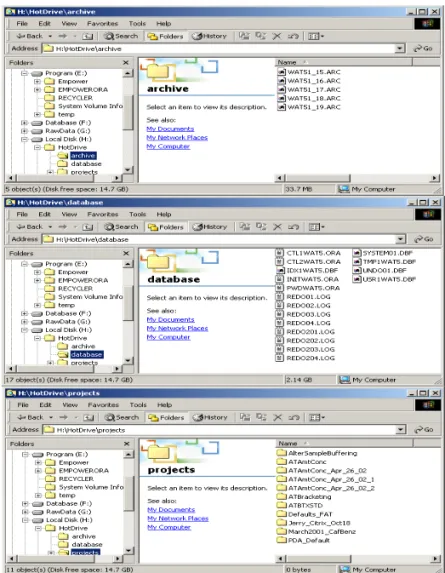Screen dimensions: 445x573
Task: Select database folder in archive window tree
Action: pos(86,164)
